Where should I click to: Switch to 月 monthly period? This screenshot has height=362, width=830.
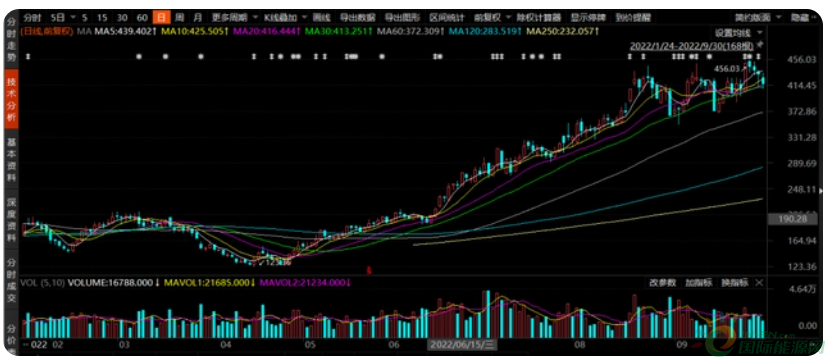pos(197,17)
